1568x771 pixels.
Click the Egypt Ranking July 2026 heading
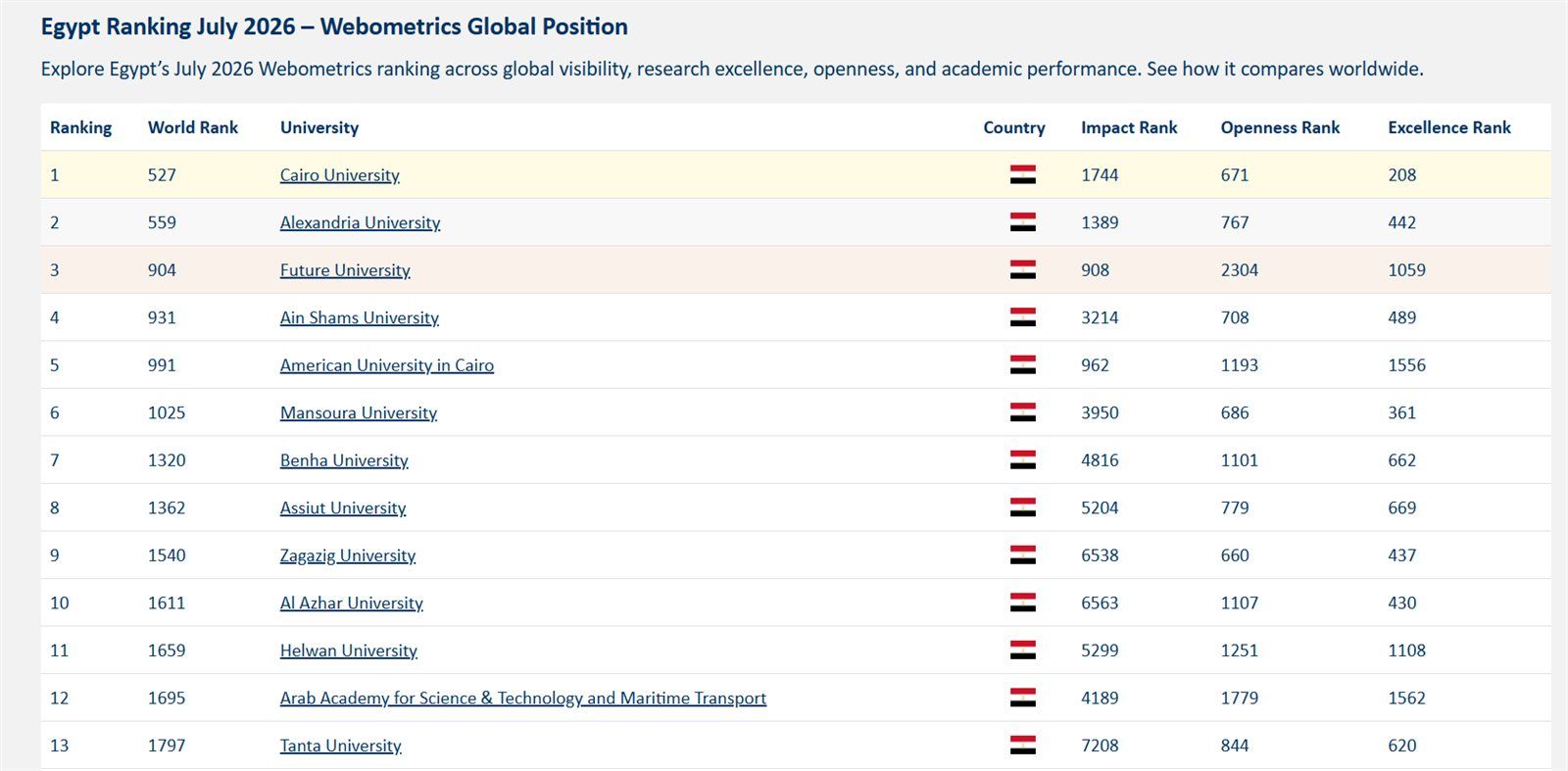pyautogui.click(x=334, y=26)
